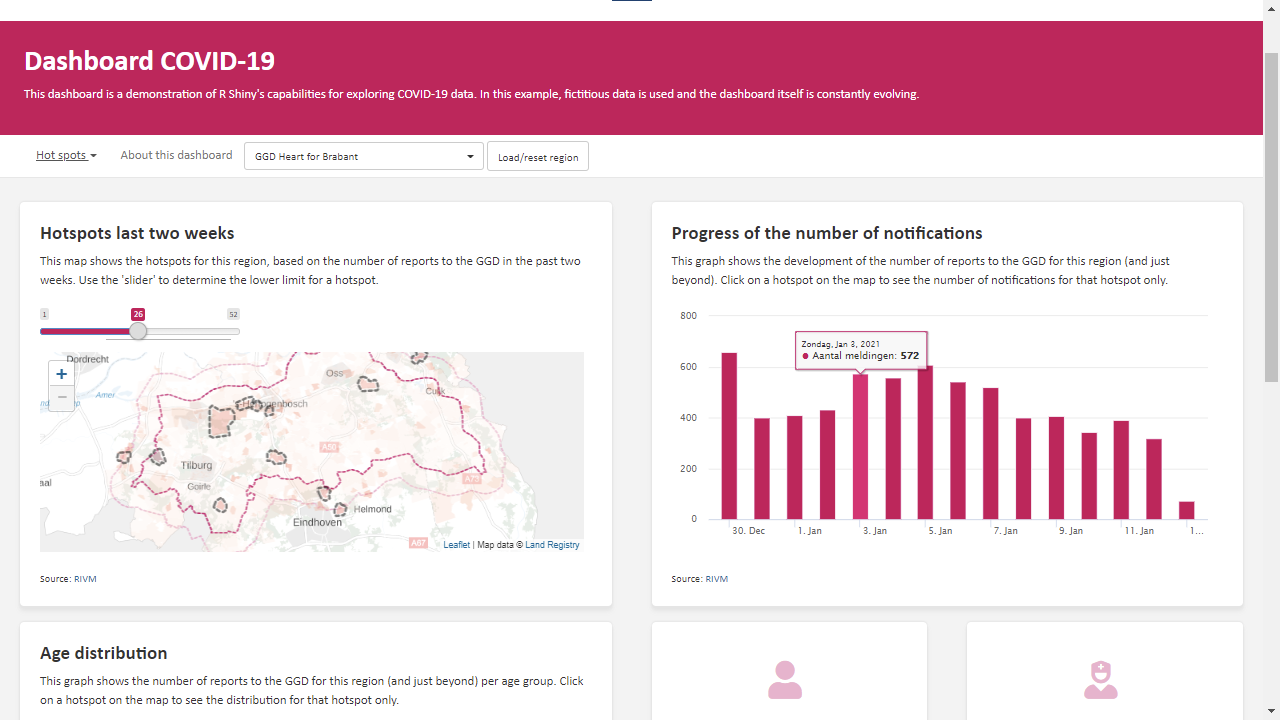
Task: Click the Load/reset region button
Action: pyautogui.click(x=537, y=156)
